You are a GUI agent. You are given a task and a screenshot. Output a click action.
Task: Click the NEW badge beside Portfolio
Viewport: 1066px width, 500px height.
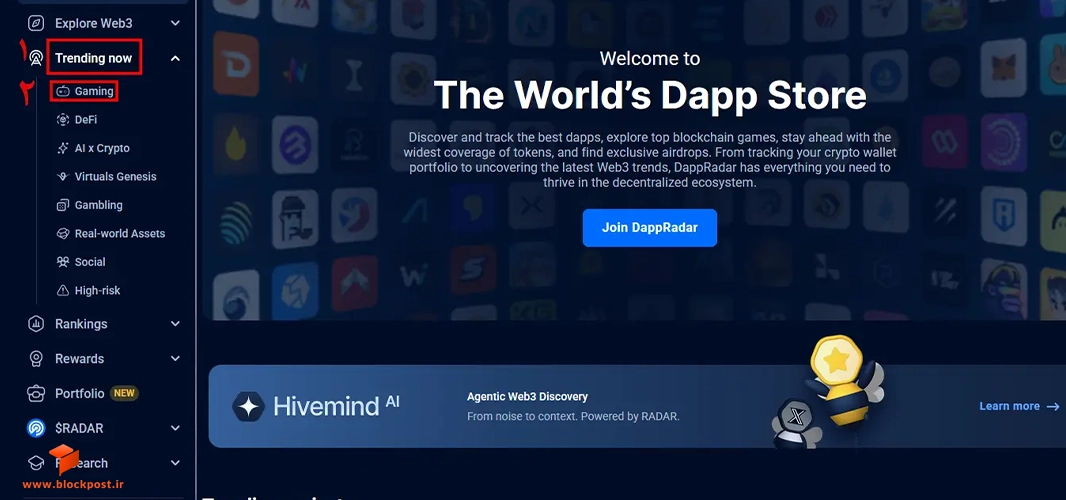[x=124, y=393]
